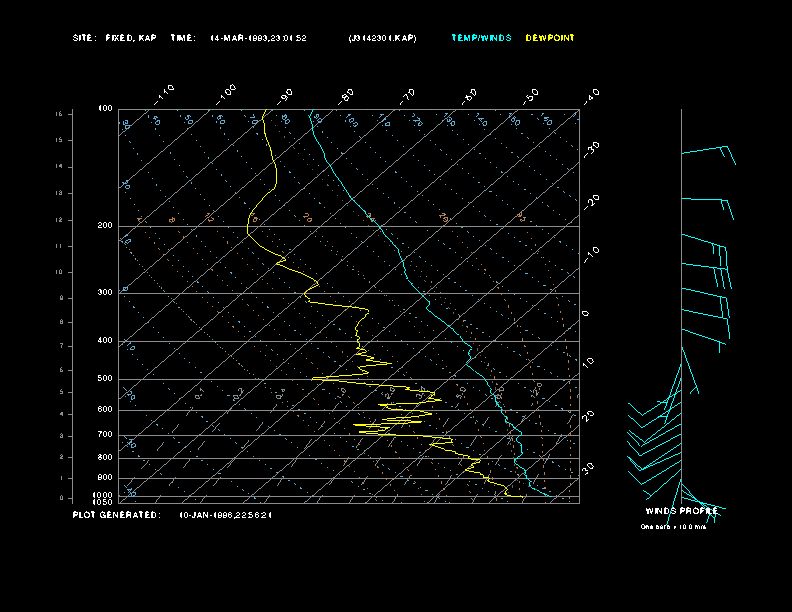792x612 pixels.
Task: Click the 300 pressure level label
Action: (105, 292)
